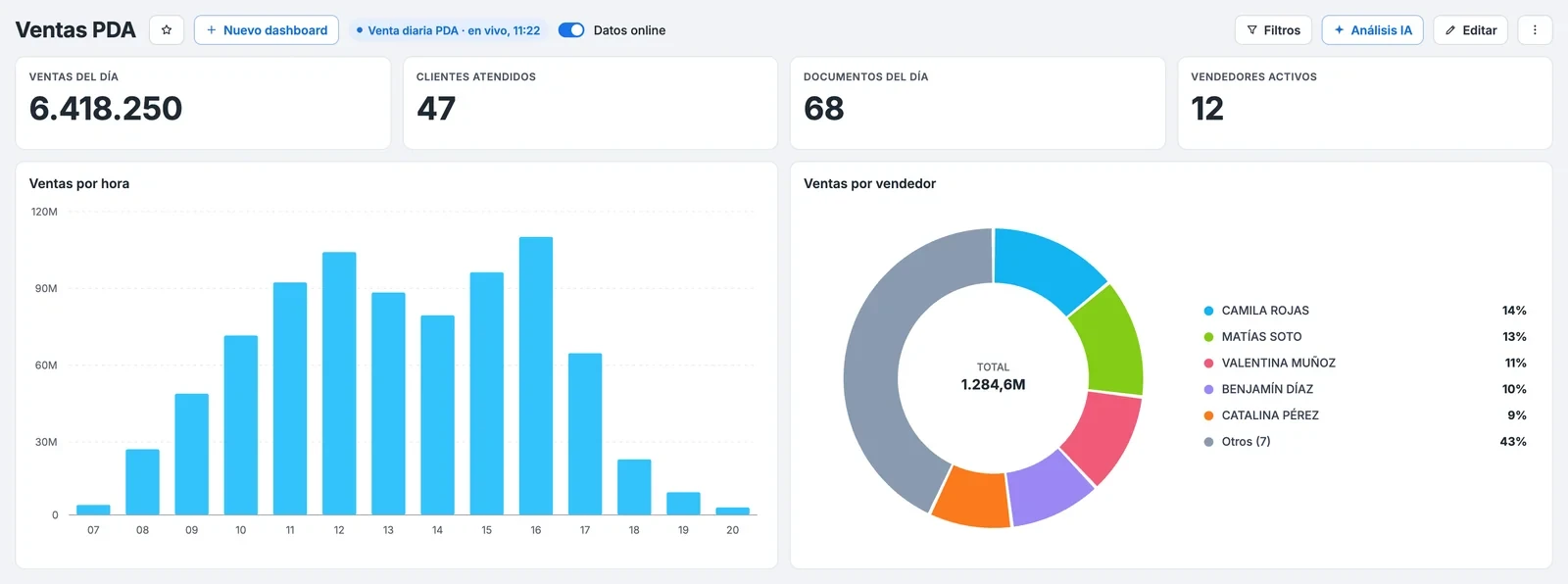
Task: Select the Vendedores activos card
Action: [1364, 103]
